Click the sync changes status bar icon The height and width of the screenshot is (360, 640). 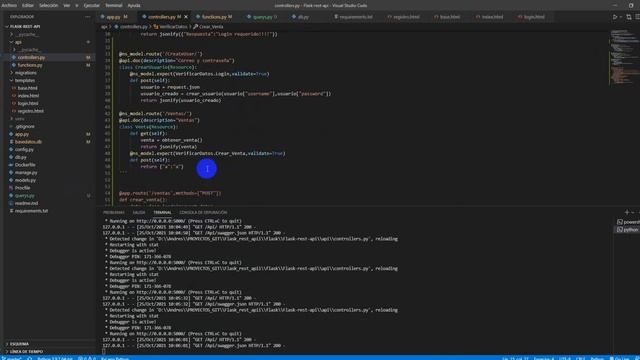tap(29, 358)
